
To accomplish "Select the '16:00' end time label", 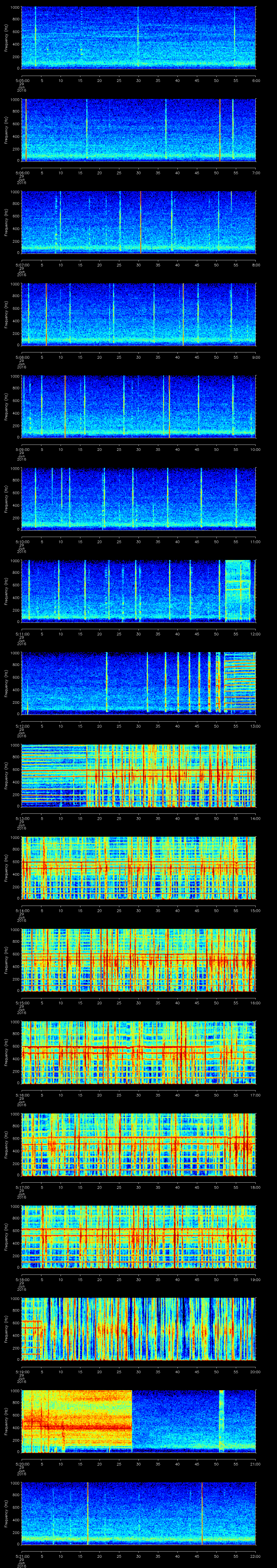I will pos(255,1003).
